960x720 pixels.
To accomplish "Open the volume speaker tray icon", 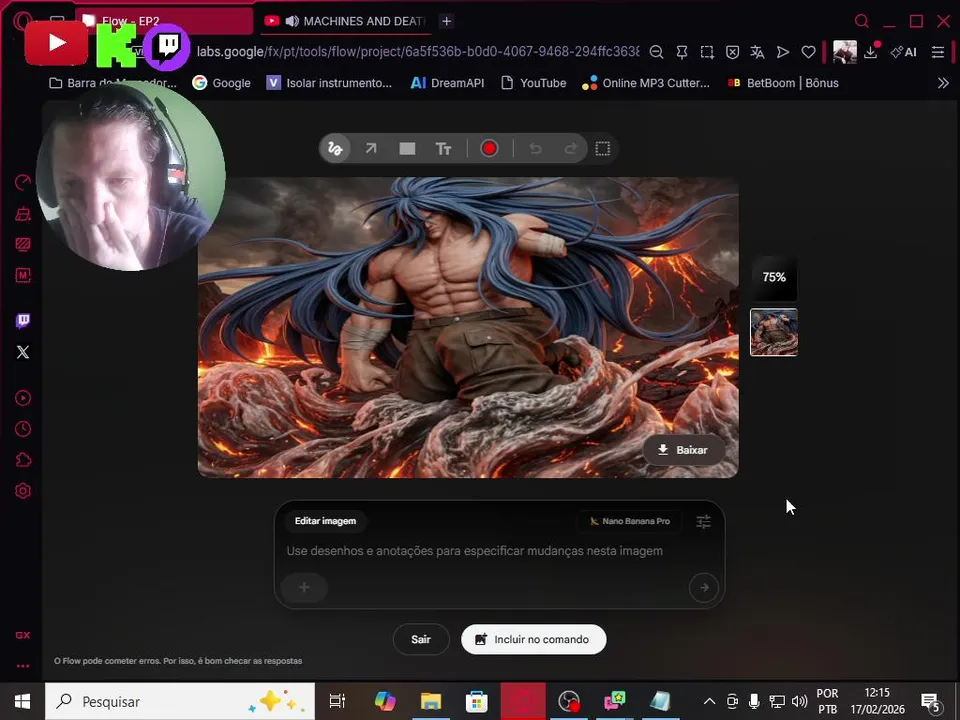I will 800,702.
